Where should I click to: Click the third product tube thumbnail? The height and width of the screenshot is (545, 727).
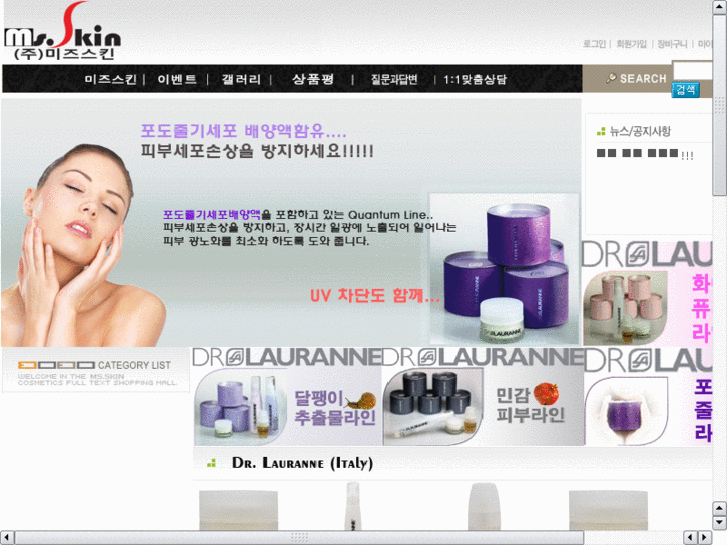[x=484, y=507]
